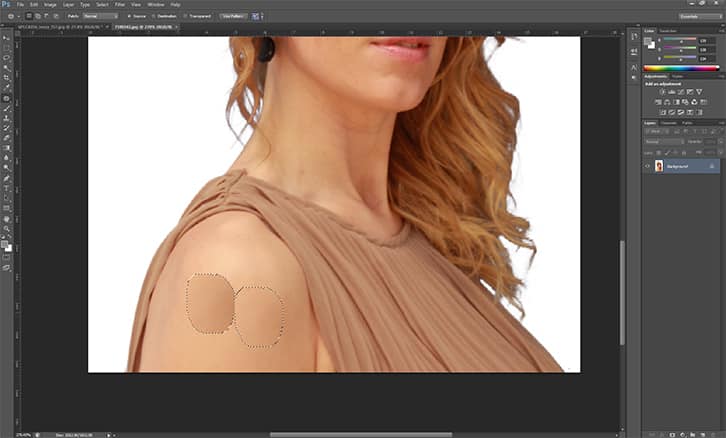The height and width of the screenshot is (438, 726).
Task: Select the Eraser tool
Action: pos(6,138)
